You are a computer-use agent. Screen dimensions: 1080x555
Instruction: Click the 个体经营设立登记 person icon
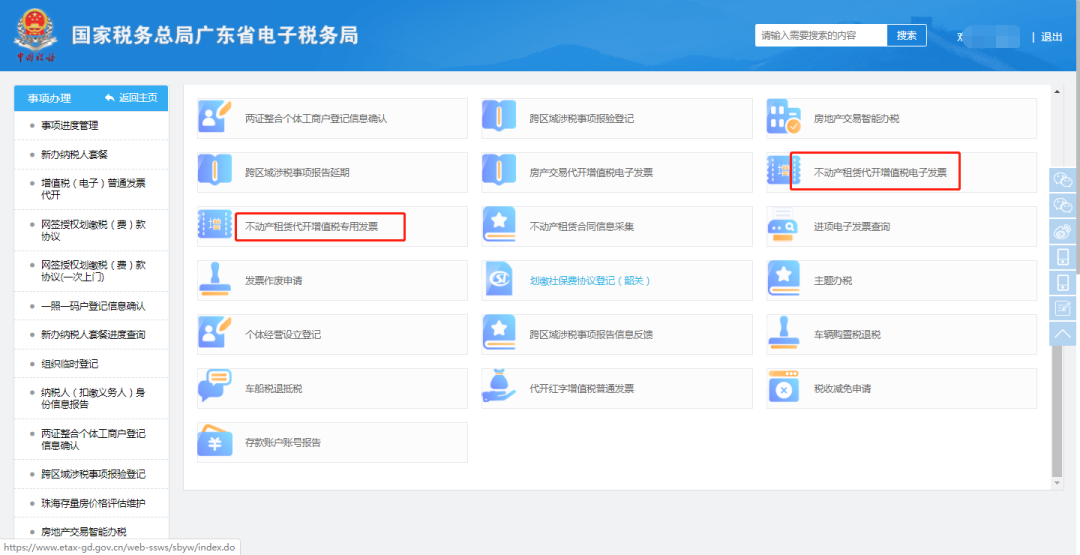(x=215, y=333)
